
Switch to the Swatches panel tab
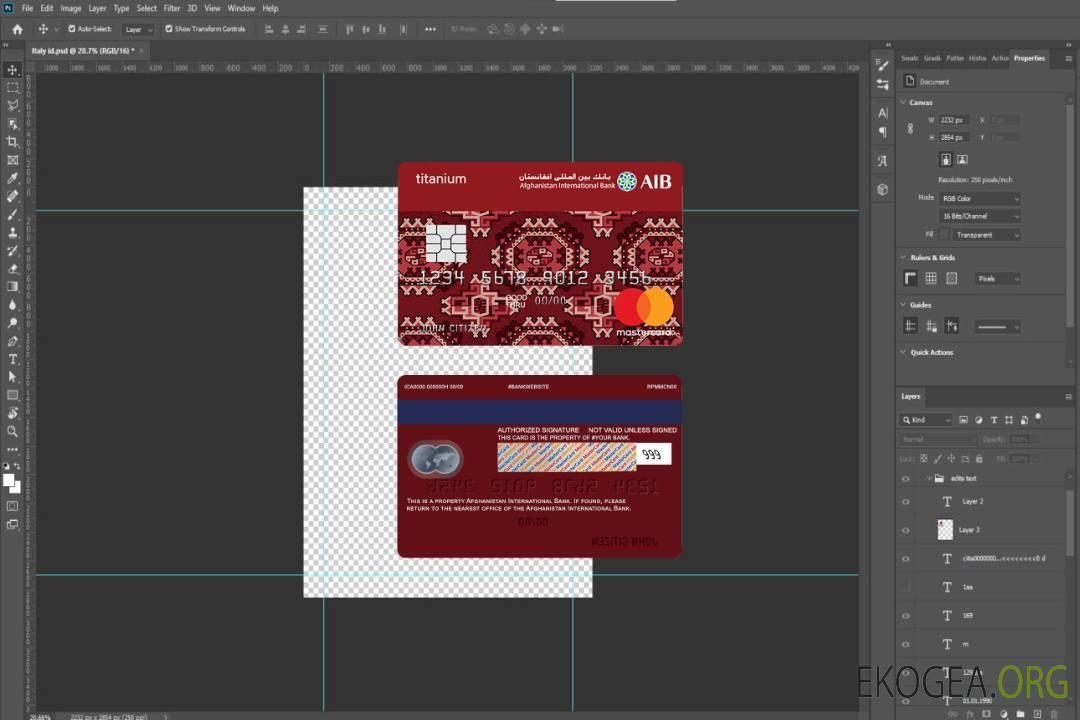pos(908,58)
